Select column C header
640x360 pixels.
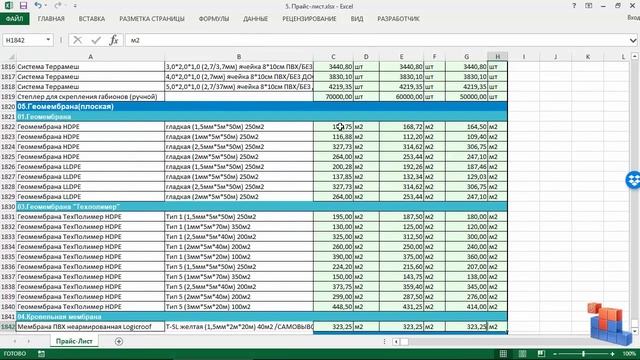[333, 57]
